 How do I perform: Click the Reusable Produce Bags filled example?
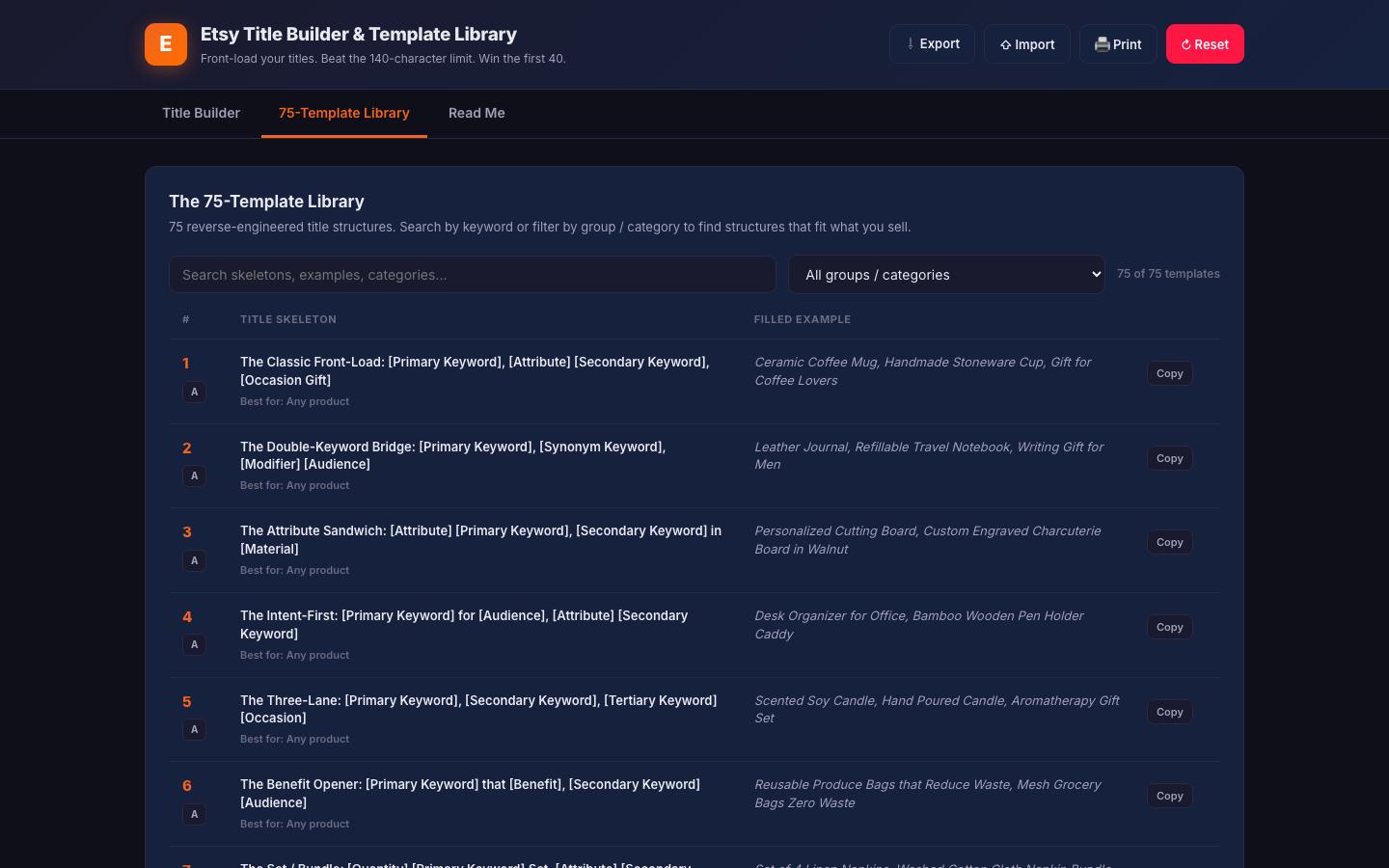928,794
